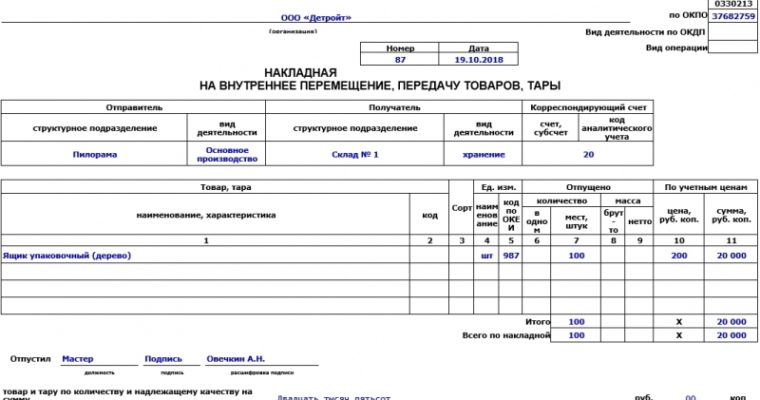Image resolution: width=760 pixels, height=400 pixels.
Task: Select the price value 200 cell
Action: pyautogui.click(x=679, y=256)
